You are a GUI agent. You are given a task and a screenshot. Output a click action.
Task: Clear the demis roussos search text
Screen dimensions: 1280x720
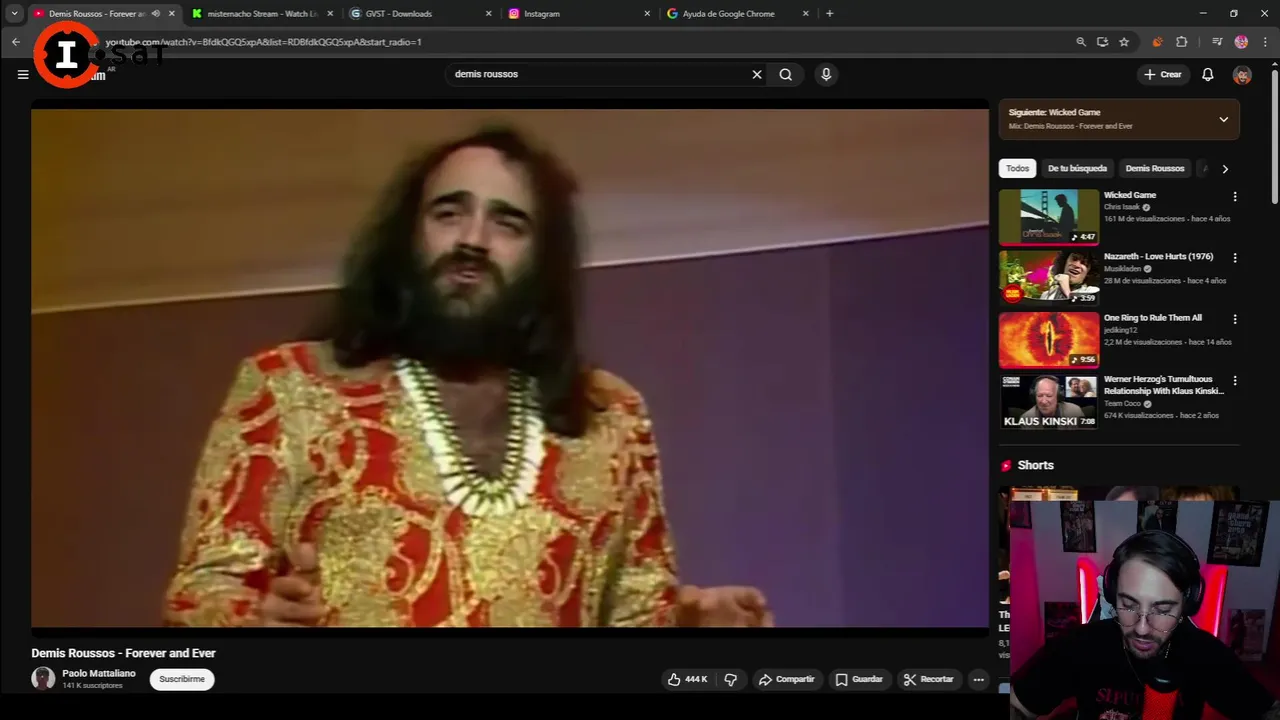757,74
